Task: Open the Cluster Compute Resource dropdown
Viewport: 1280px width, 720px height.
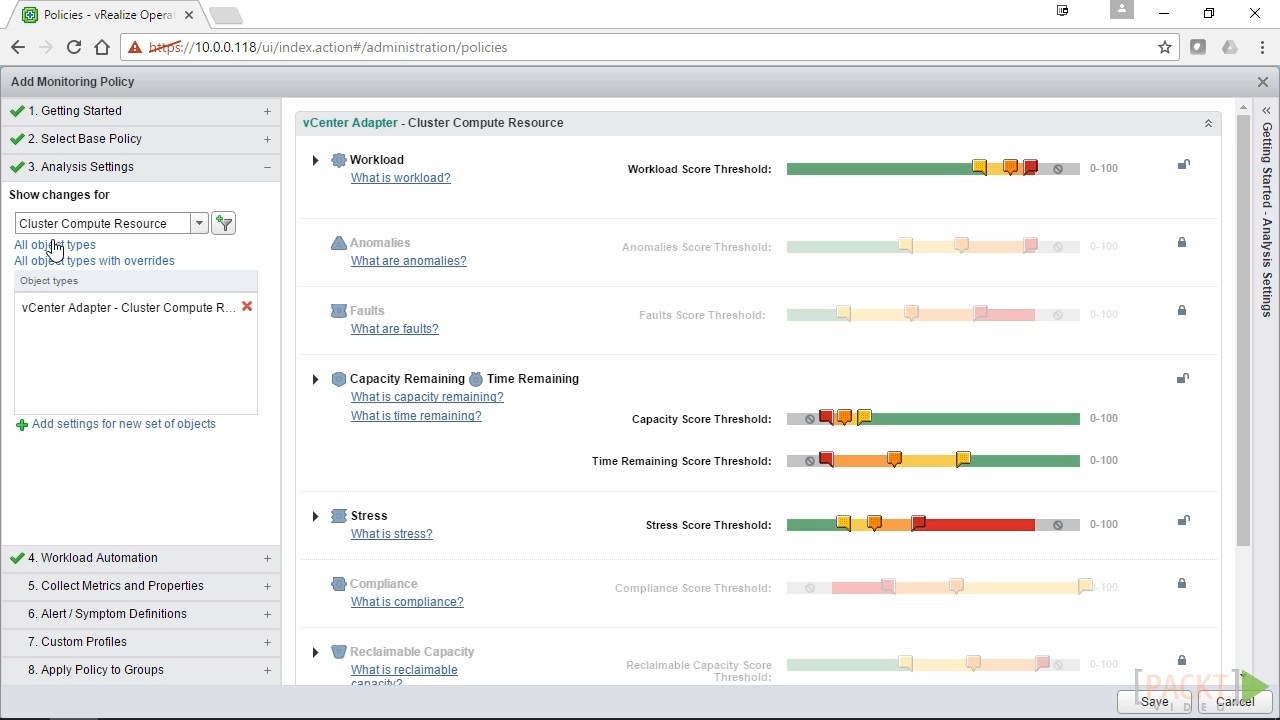Action: click(199, 223)
